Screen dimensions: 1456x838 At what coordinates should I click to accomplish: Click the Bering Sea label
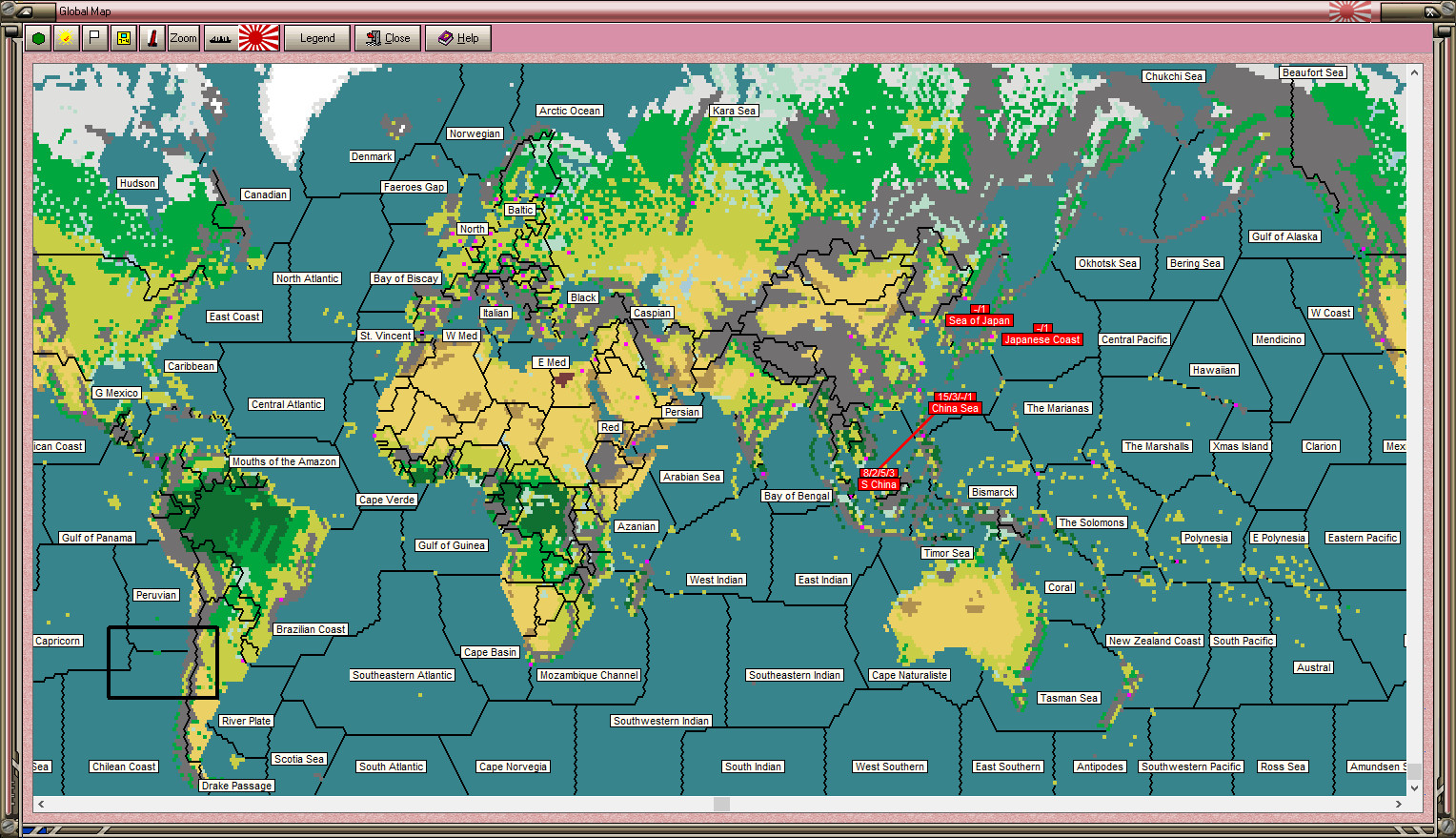click(x=1195, y=263)
